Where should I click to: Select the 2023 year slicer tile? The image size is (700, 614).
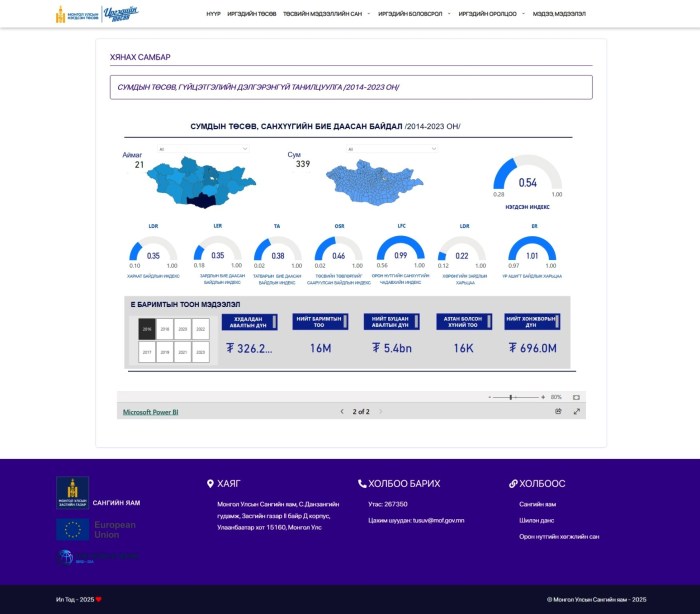tap(200, 352)
